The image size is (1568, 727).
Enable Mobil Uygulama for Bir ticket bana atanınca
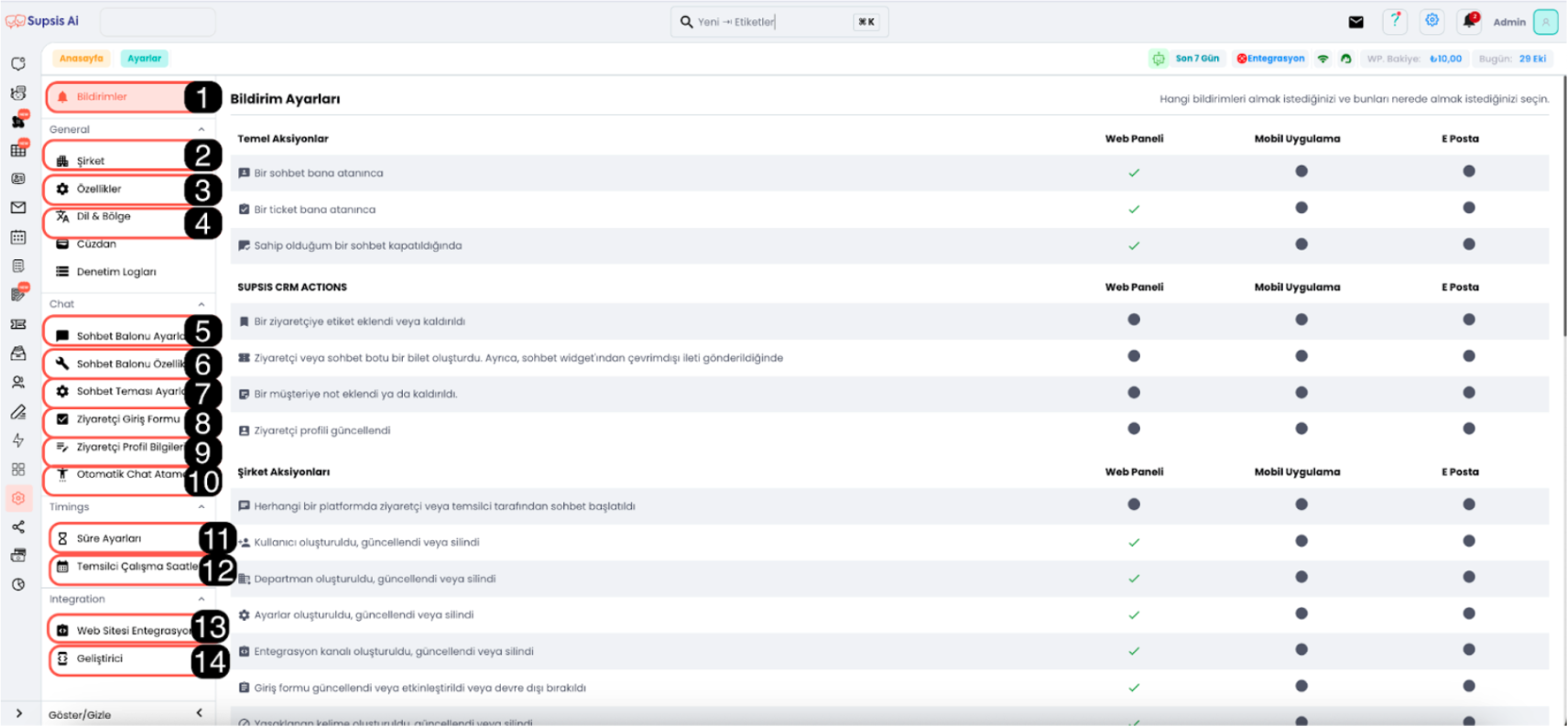(1301, 208)
